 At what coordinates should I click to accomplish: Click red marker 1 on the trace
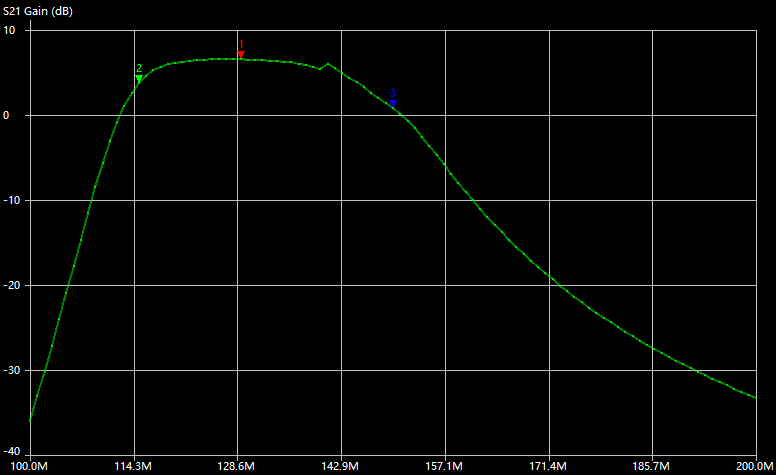[x=241, y=54]
